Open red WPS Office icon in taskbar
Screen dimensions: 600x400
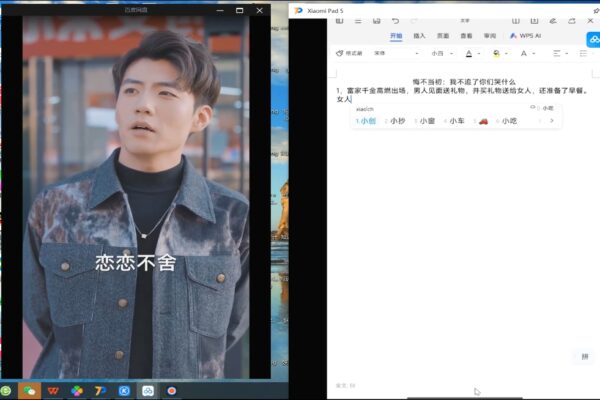pyautogui.click(x=53, y=391)
